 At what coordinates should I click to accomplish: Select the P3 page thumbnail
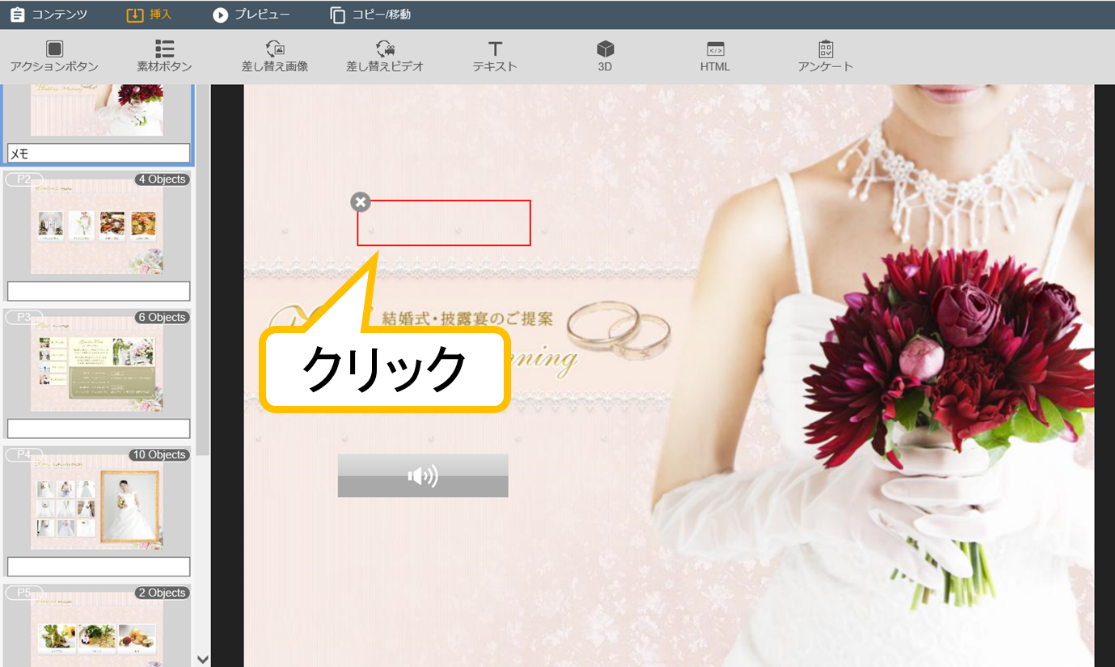coord(97,366)
